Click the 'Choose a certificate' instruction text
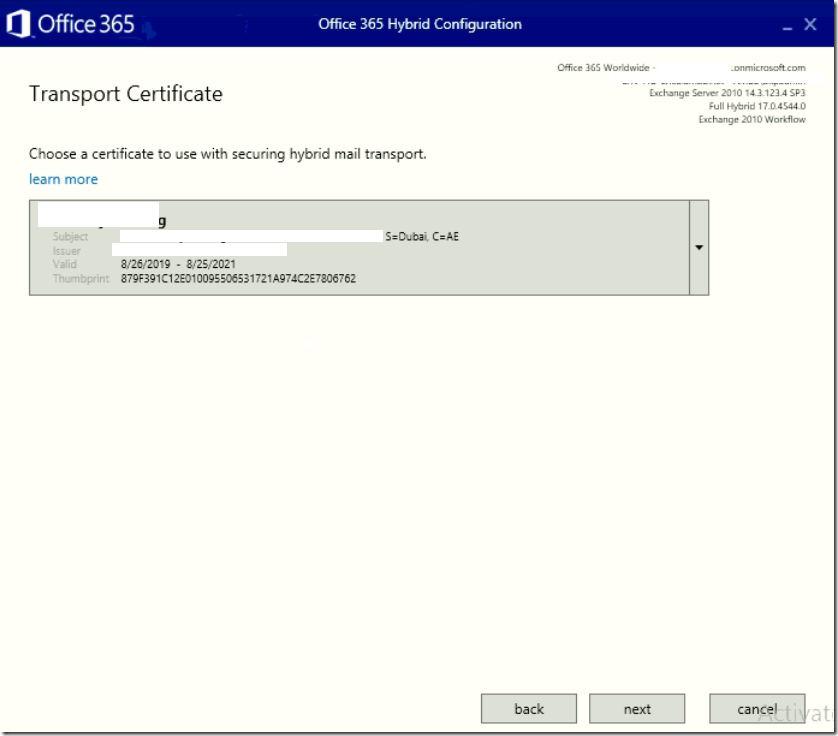838x736 pixels. point(228,154)
